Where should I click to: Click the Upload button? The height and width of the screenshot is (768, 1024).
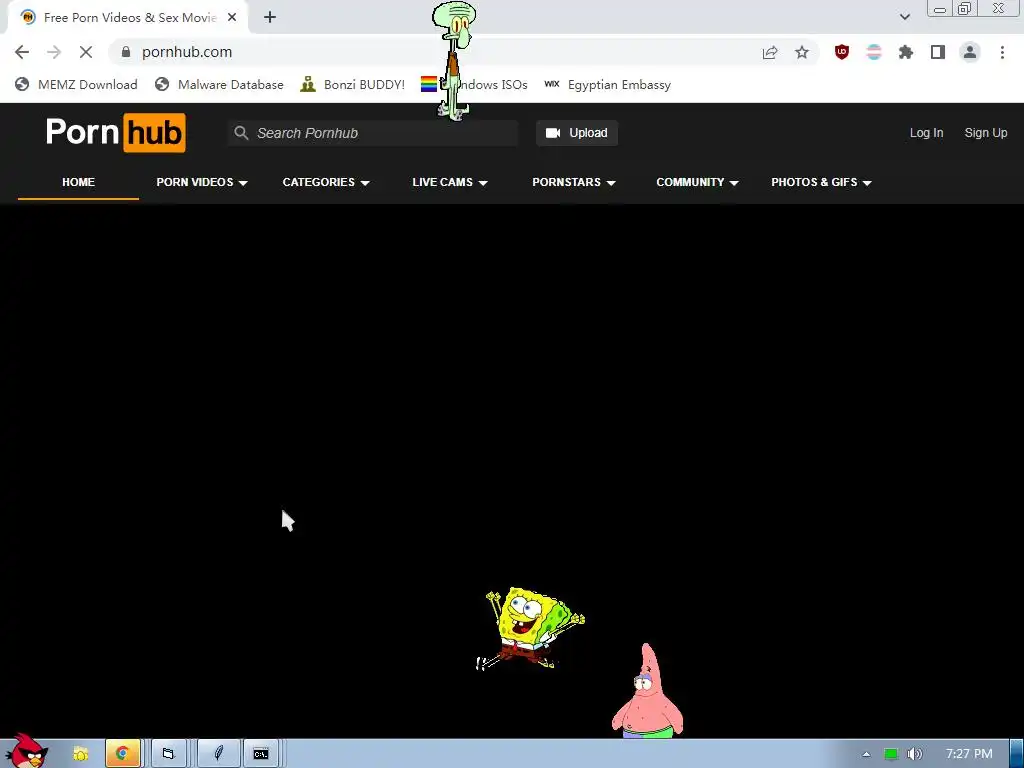coord(577,133)
